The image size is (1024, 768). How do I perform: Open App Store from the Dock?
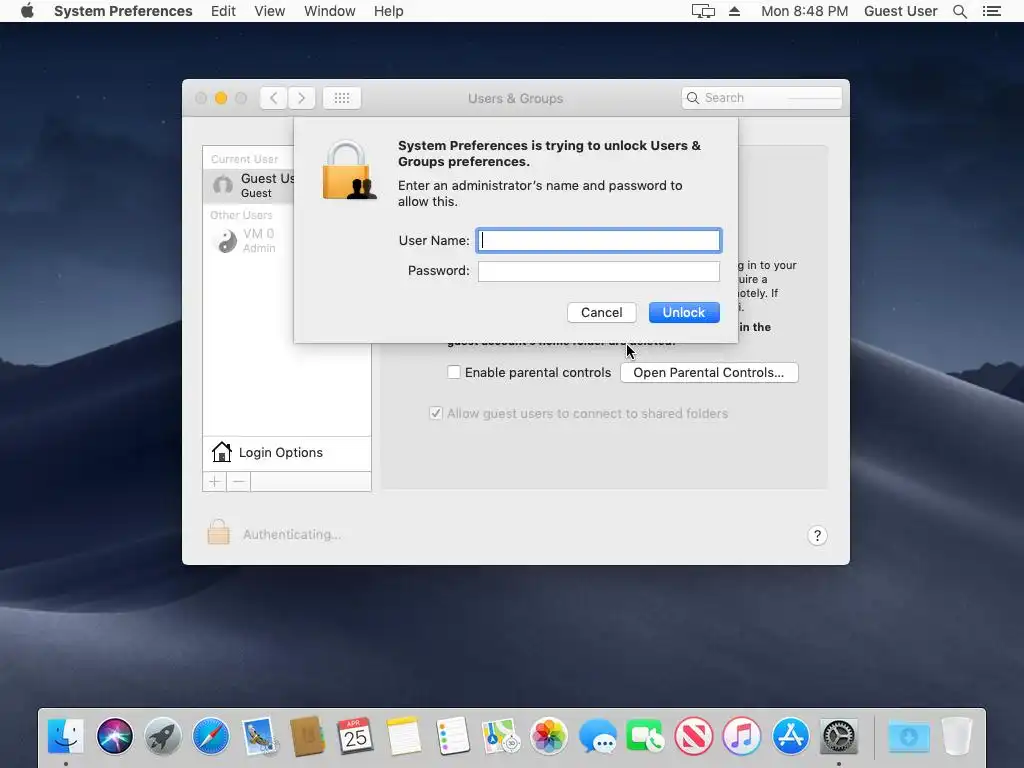coord(790,736)
